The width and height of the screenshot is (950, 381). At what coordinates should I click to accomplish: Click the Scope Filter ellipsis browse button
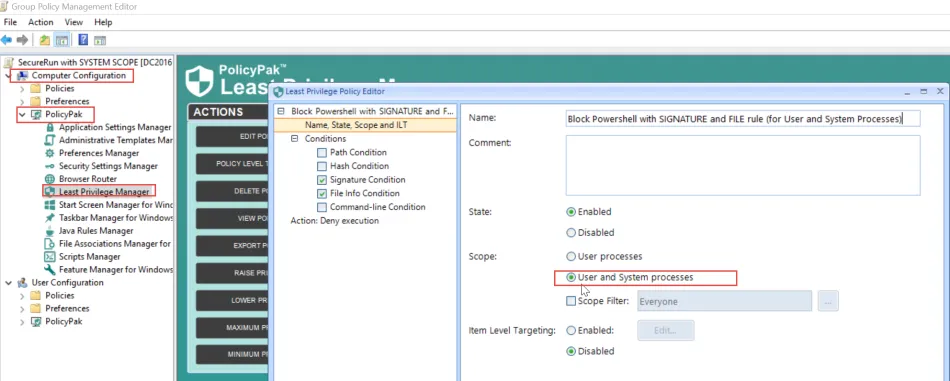coord(828,301)
